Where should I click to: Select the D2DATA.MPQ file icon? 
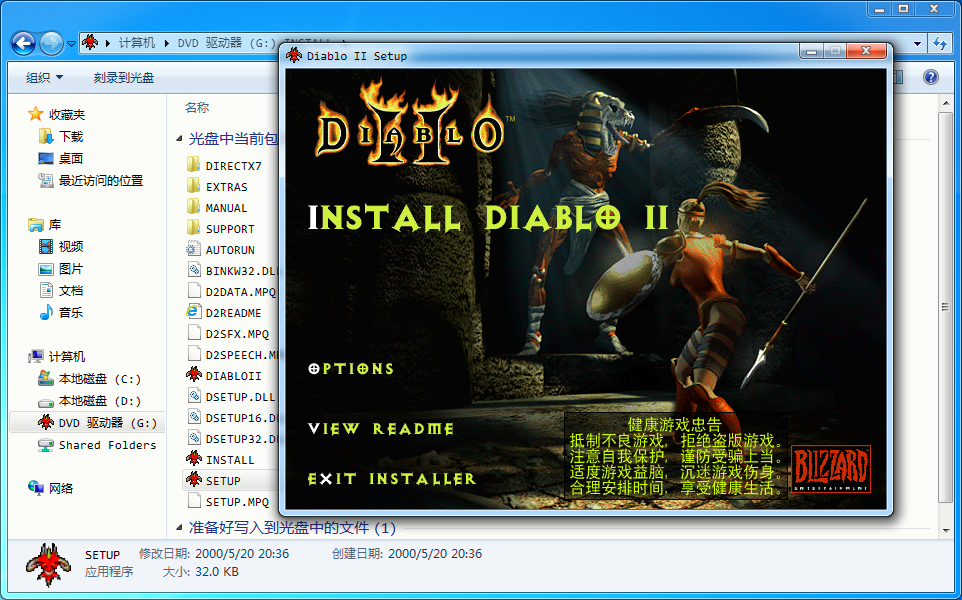pyautogui.click(x=193, y=291)
